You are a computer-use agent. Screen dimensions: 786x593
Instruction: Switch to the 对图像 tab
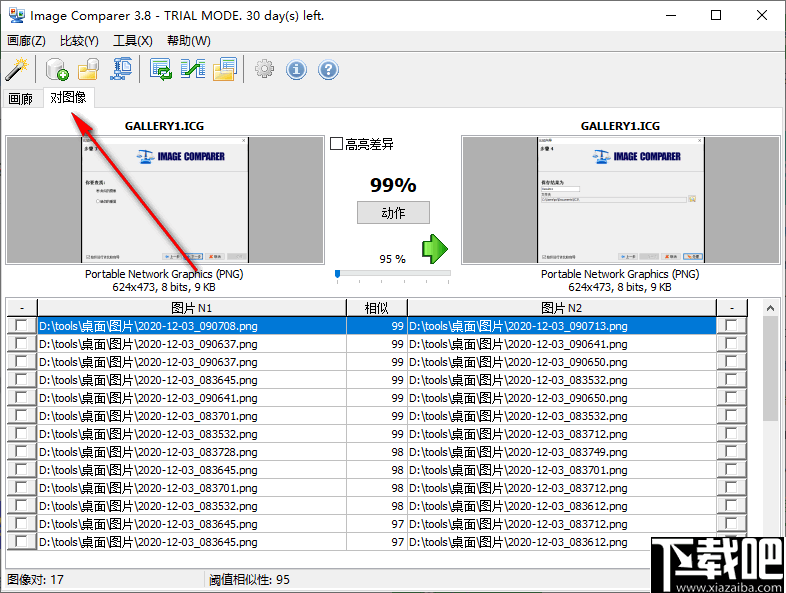pos(68,97)
